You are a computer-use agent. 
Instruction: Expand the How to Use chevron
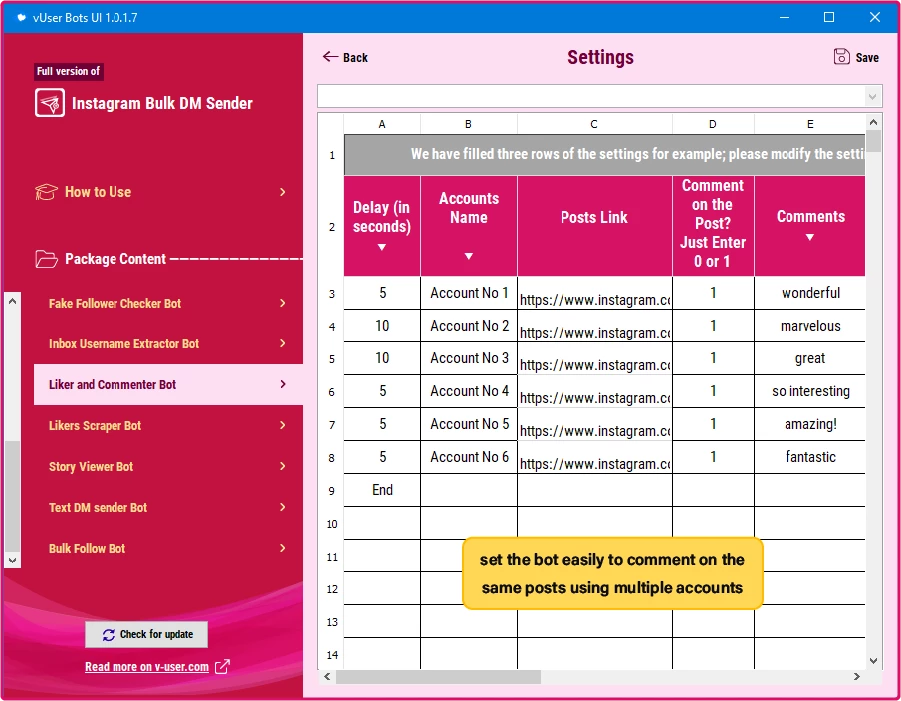pos(283,192)
